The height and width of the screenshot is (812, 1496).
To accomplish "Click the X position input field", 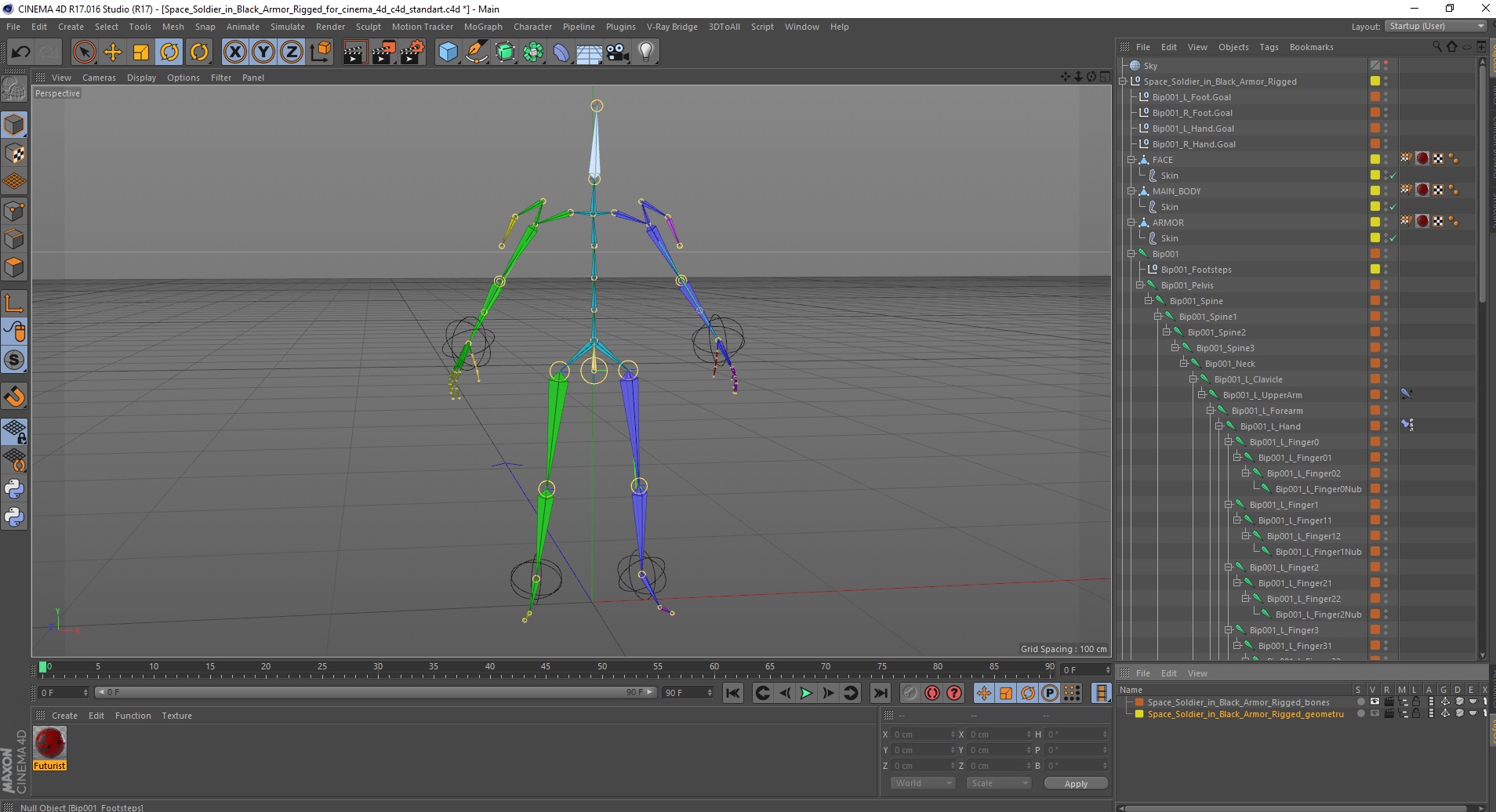I will (922, 734).
